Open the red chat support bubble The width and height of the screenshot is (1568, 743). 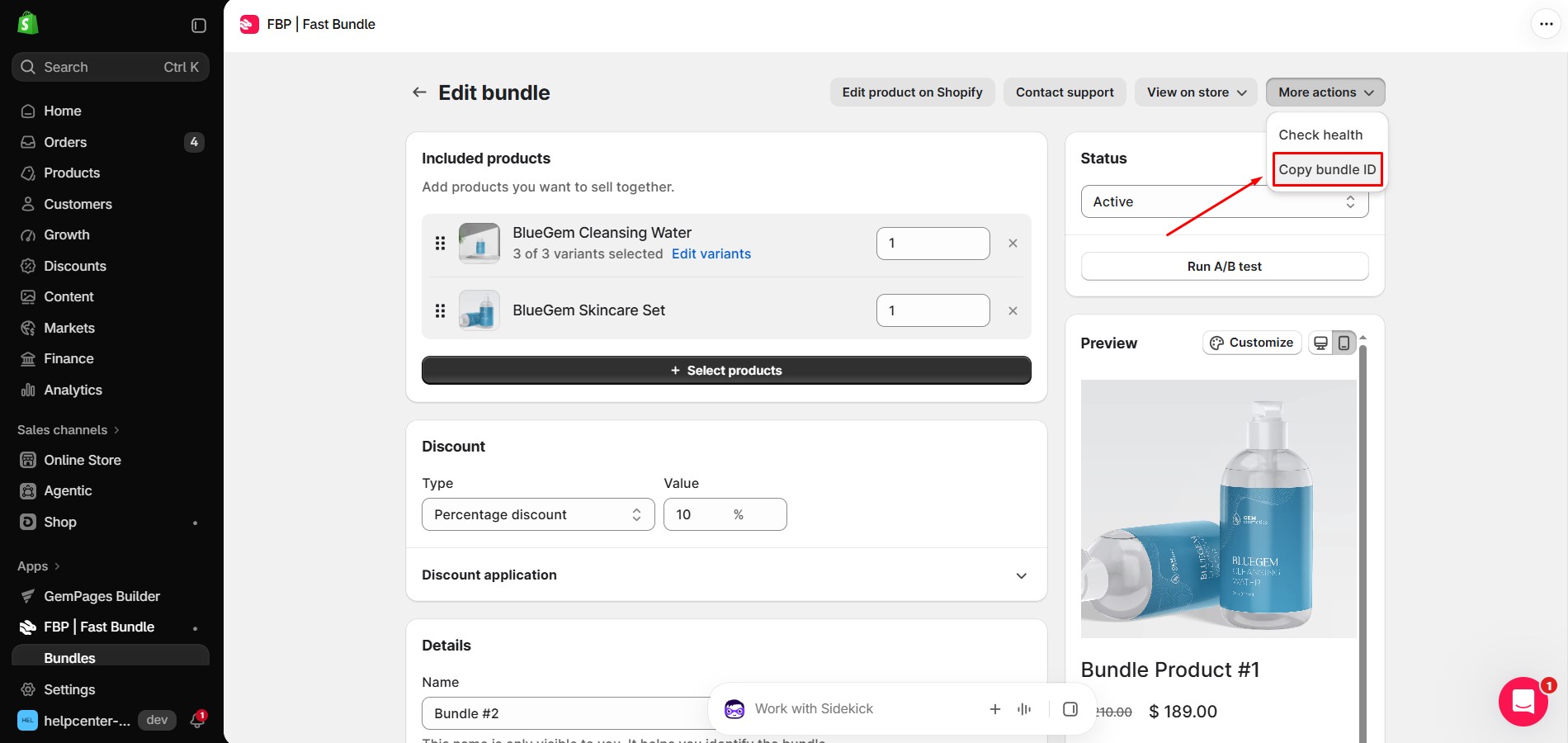pyautogui.click(x=1523, y=702)
